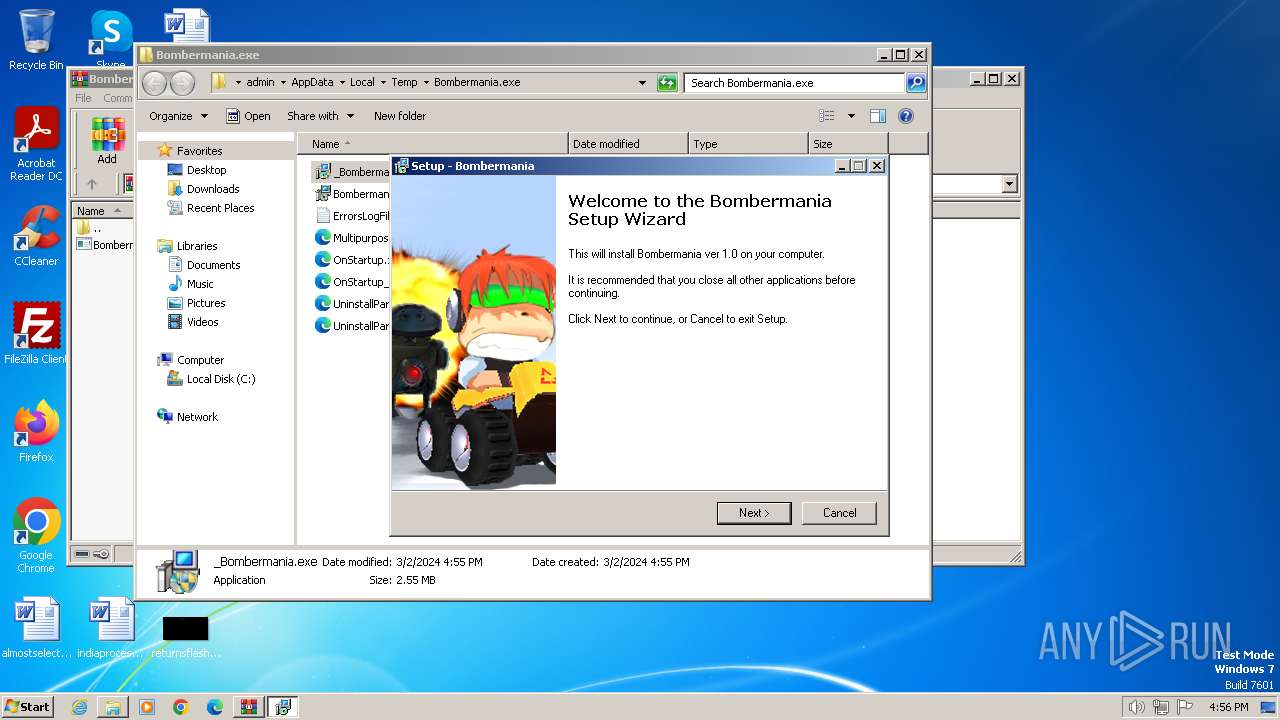The height and width of the screenshot is (720, 1280).
Task: Open Acrobat Reader DC desktop shortcut
Action: 36,145
